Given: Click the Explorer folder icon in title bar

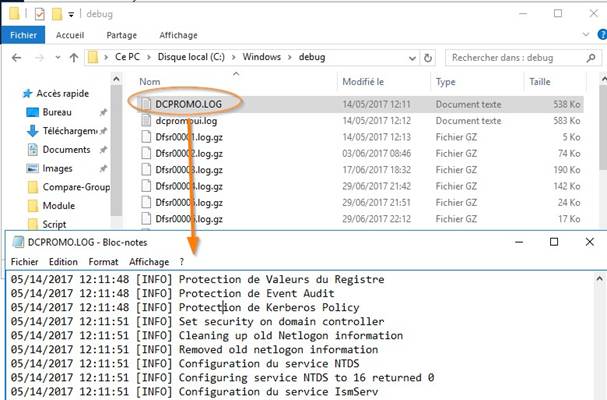Looking at the screenshot, I should click(x=14, y=14).
